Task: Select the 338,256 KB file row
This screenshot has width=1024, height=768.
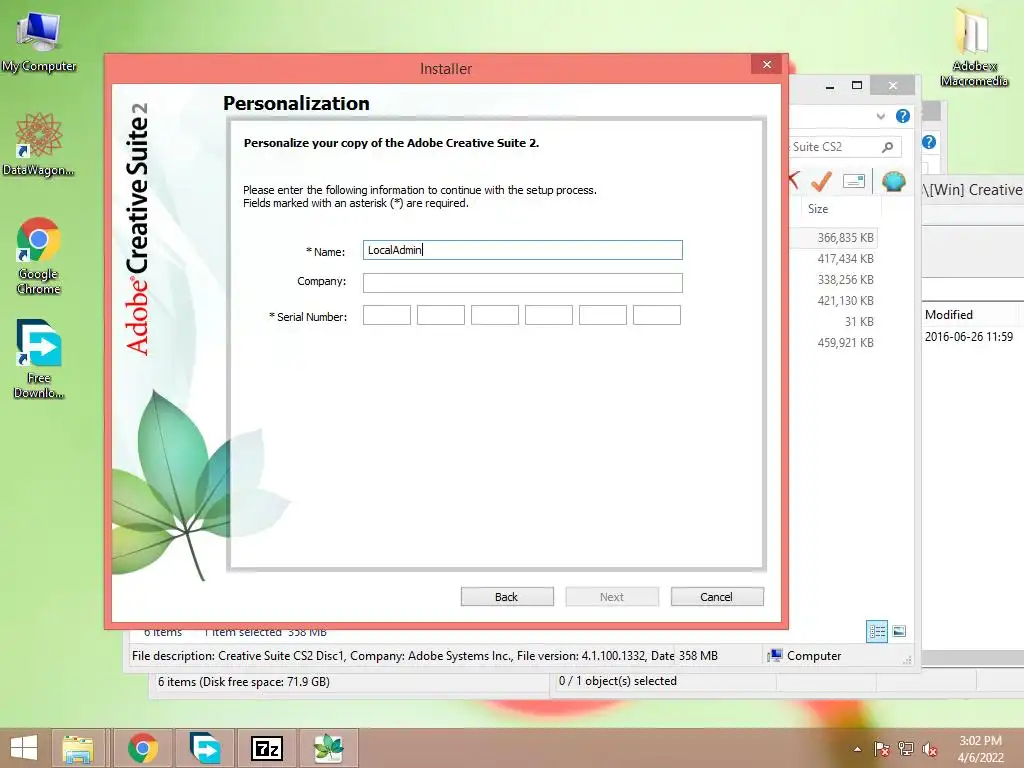Action: tap(834, 280)
